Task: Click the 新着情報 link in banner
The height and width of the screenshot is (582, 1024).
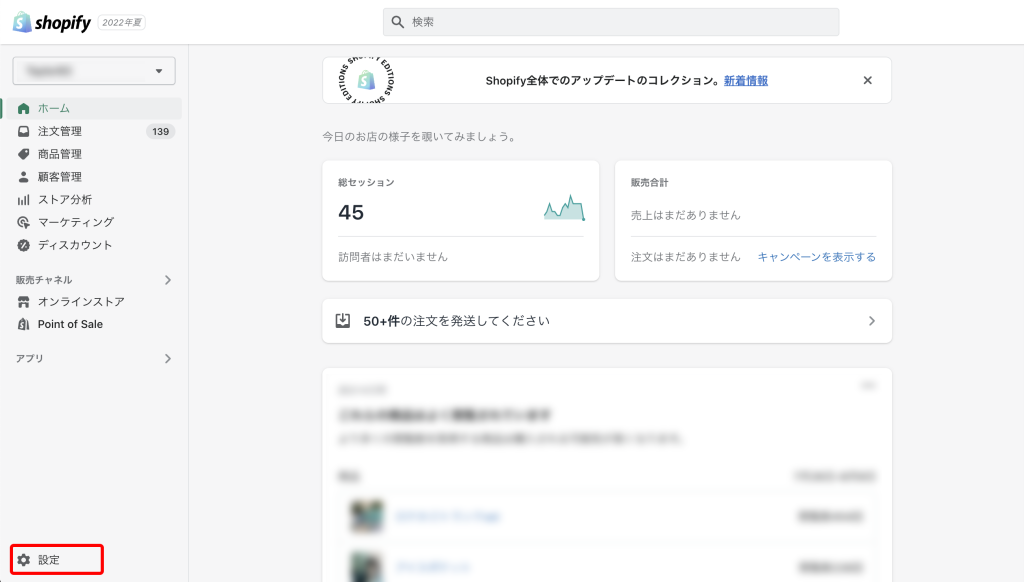Action: pyautogui.click(x=746, y=81)
